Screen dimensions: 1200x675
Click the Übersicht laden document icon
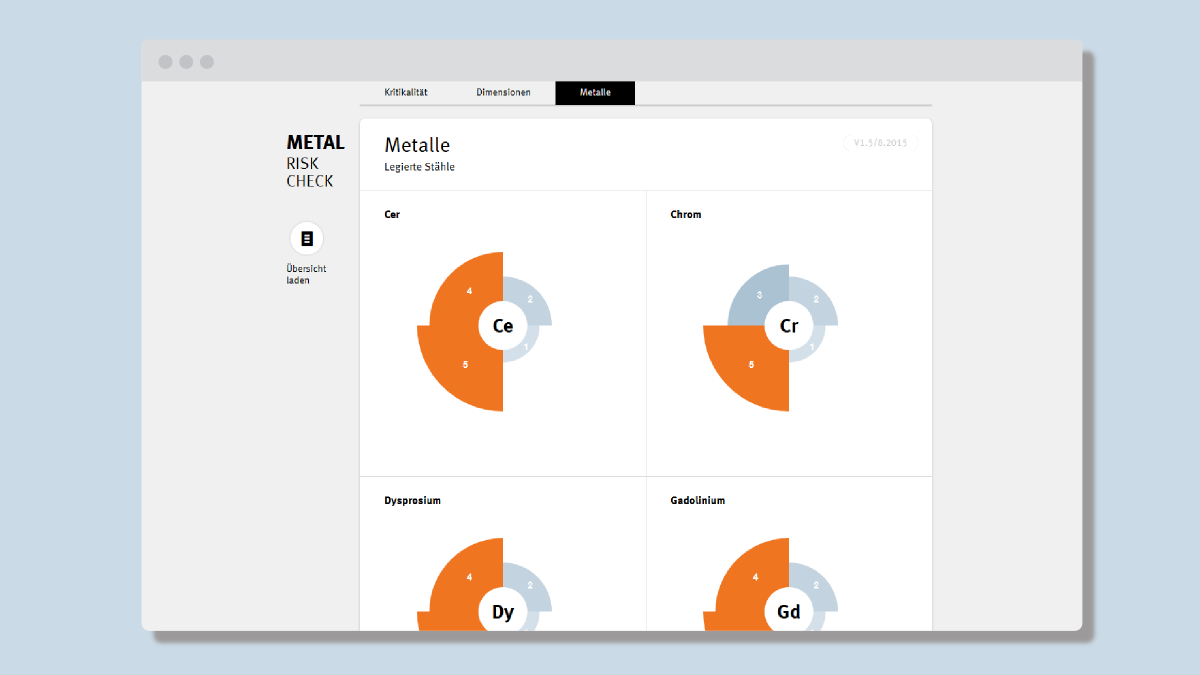[x=307, y=239]
